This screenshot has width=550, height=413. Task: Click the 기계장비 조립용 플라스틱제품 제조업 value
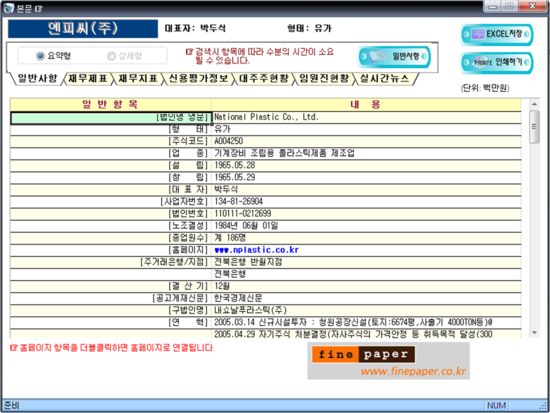click(284, 153)
